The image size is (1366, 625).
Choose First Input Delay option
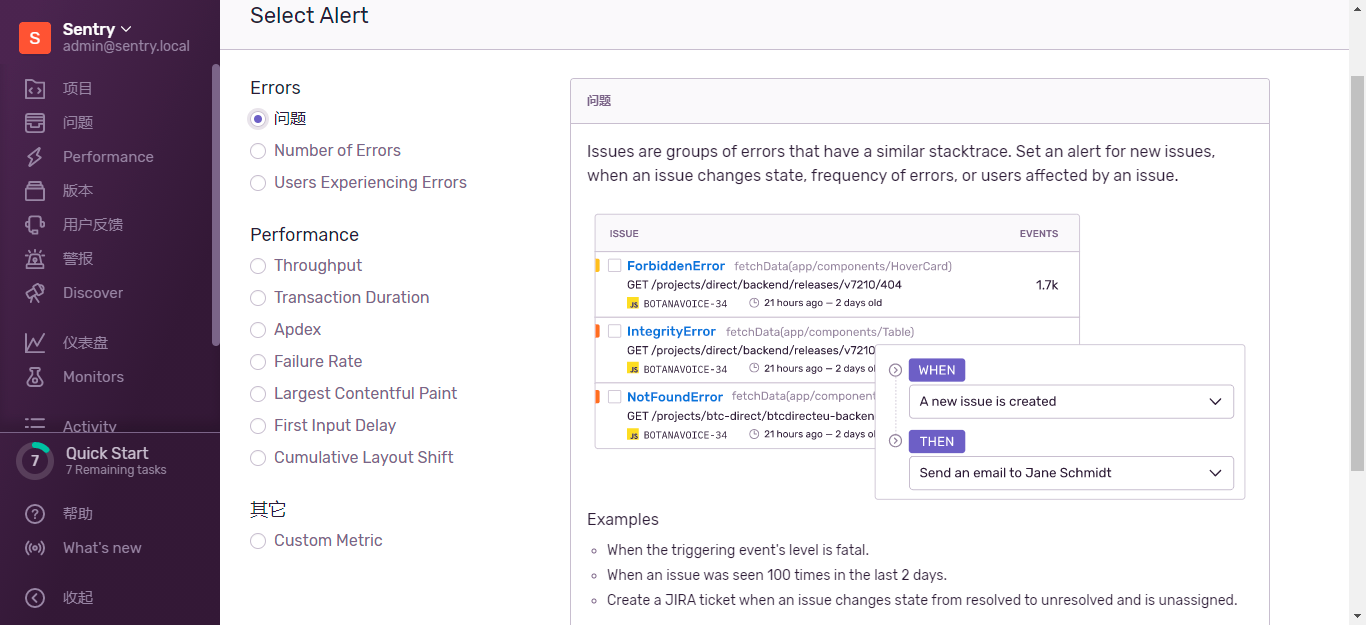point(258,426)
